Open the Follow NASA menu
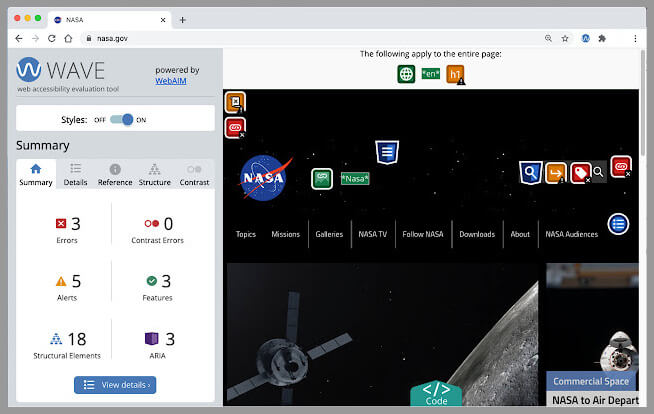654x414 pixels. [423, 234]
